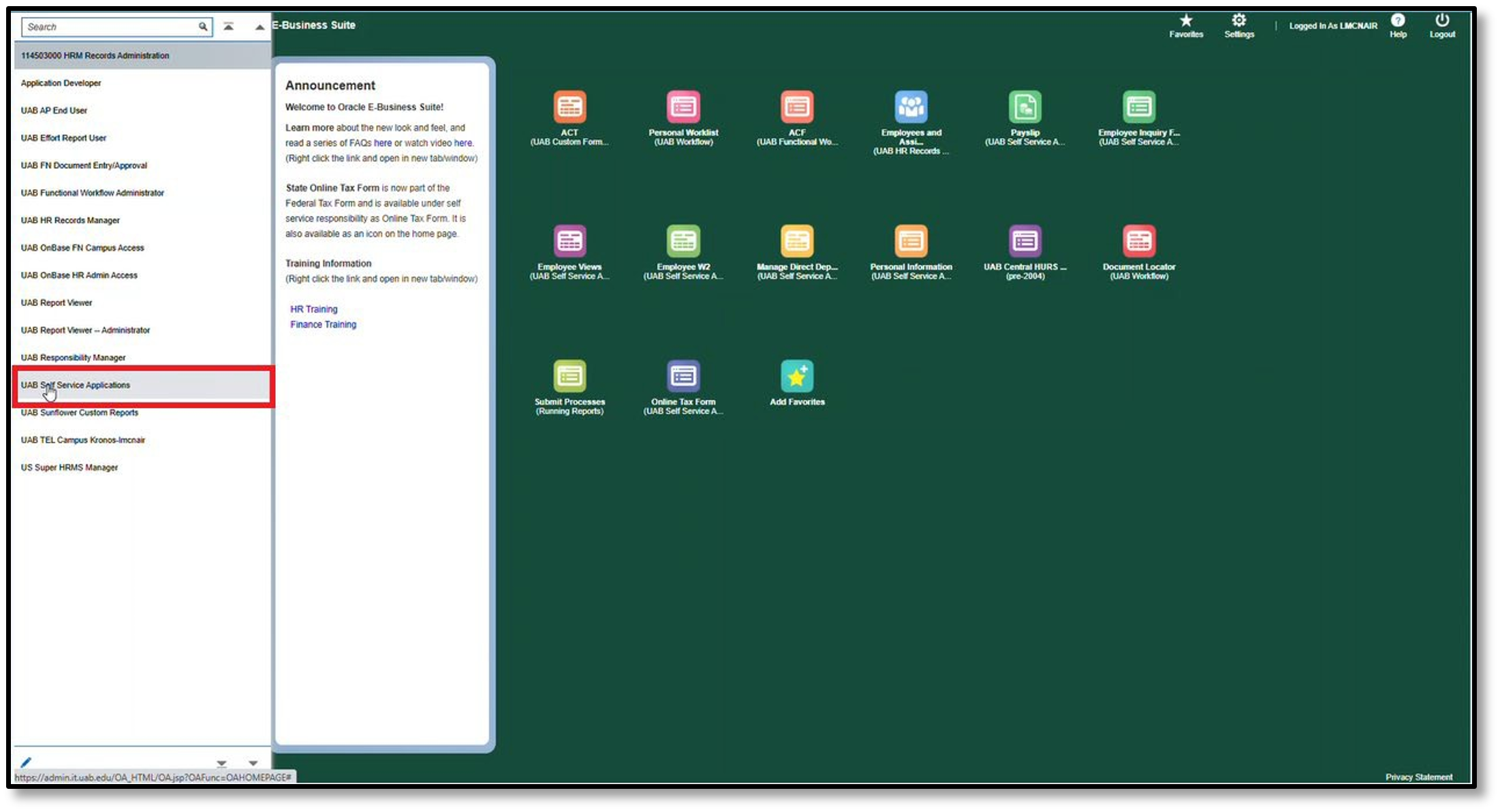Open the Finance Training link
This screenshot has width=1500, height=812.
(x=323, y=324)
